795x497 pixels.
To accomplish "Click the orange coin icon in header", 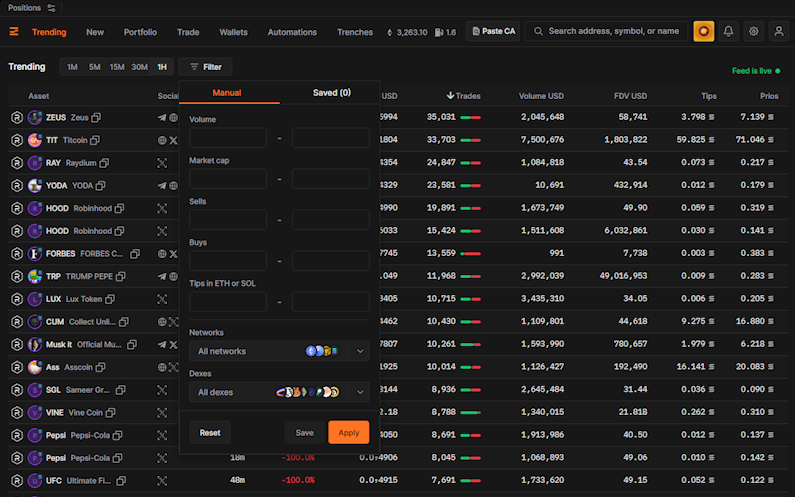I will pos(703,31).
